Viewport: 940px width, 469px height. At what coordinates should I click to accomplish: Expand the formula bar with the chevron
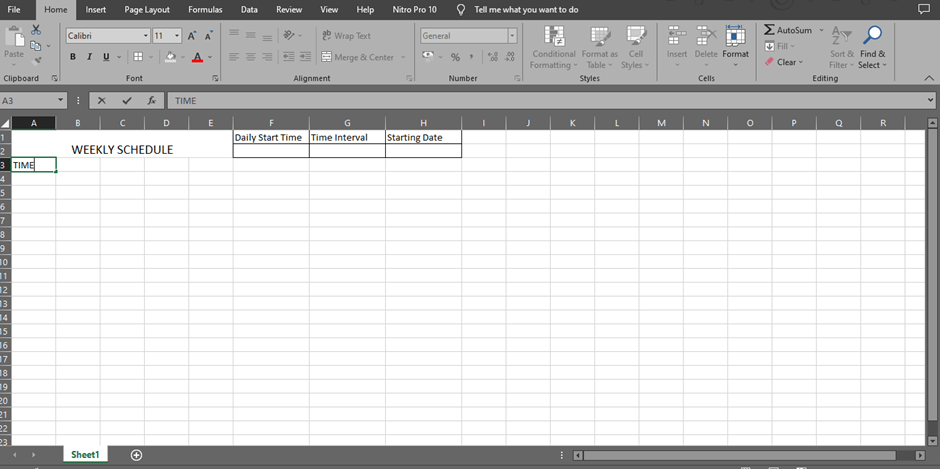coord(930,100)
